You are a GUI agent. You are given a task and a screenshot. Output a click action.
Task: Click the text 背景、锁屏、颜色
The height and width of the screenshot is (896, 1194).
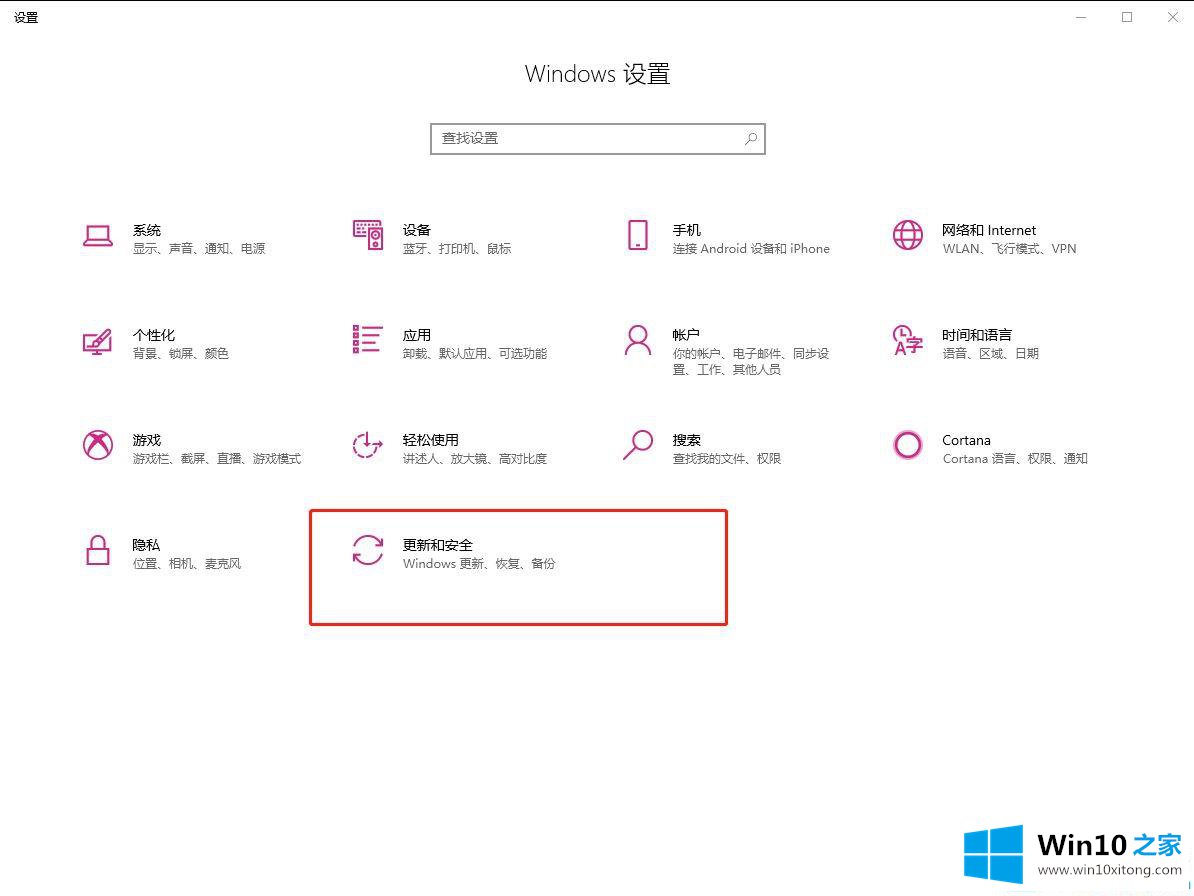180,353
